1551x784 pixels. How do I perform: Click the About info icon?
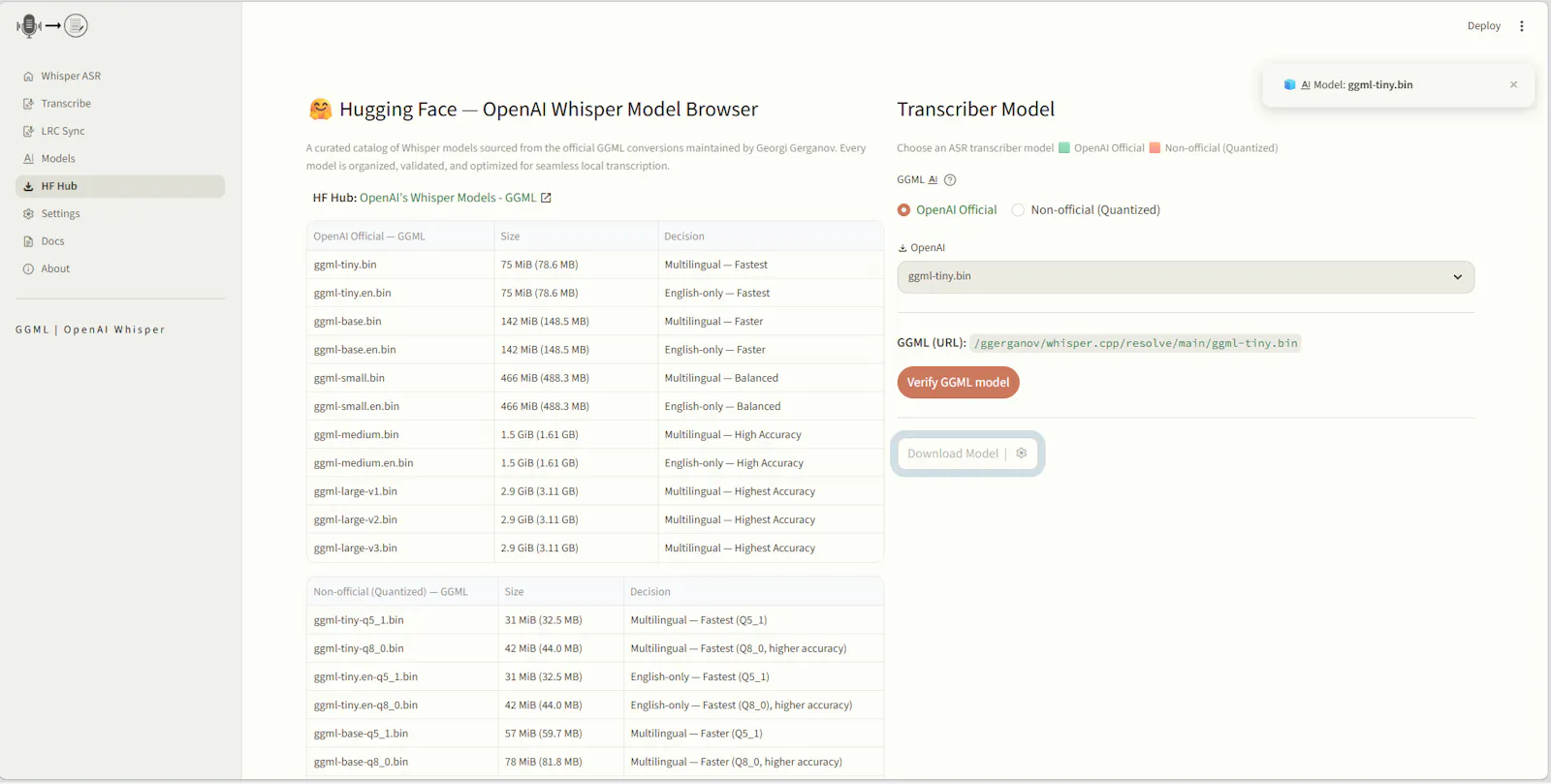click(x=28, y=269)
